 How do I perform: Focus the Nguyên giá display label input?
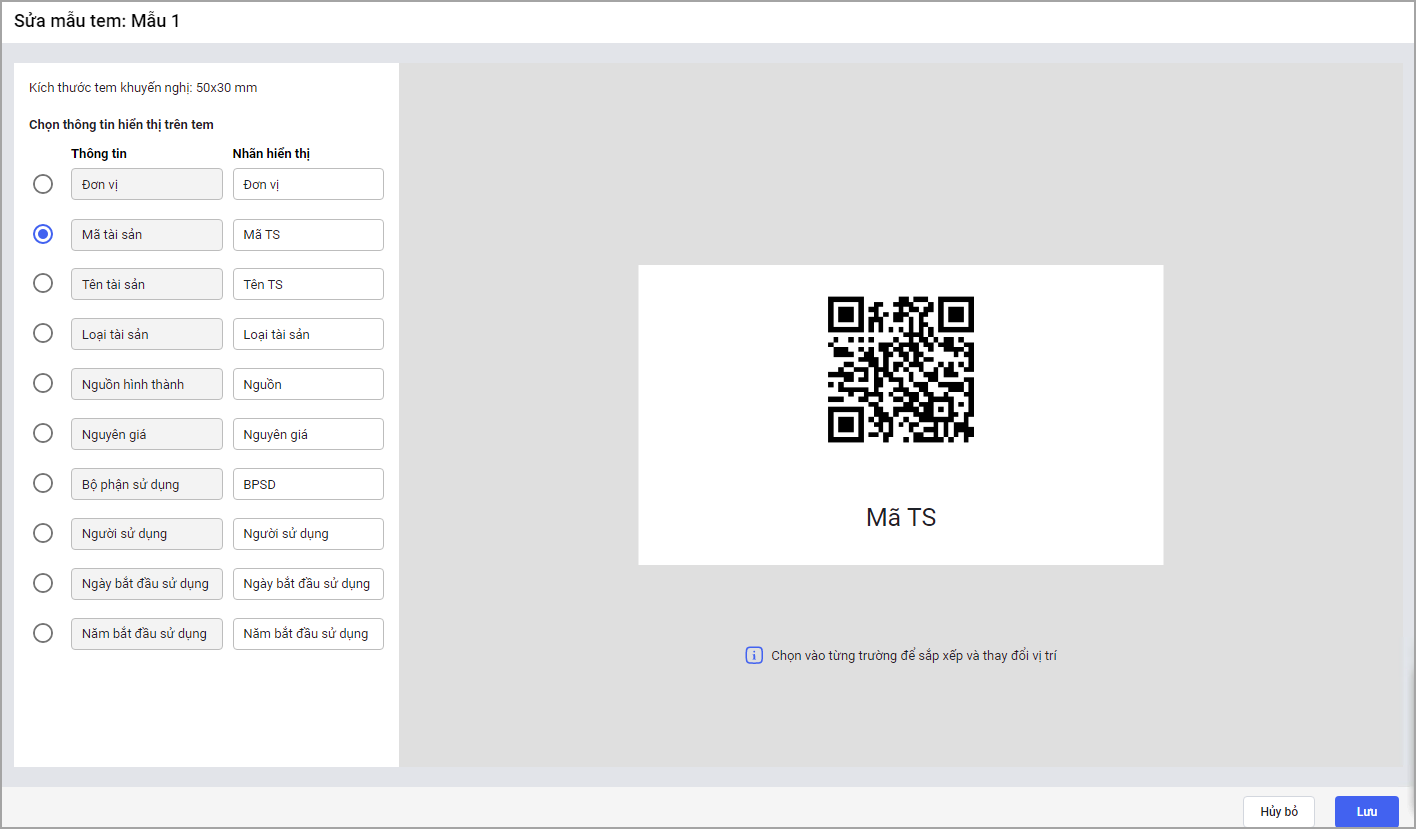pyautogui.click(x=308, y=434)
